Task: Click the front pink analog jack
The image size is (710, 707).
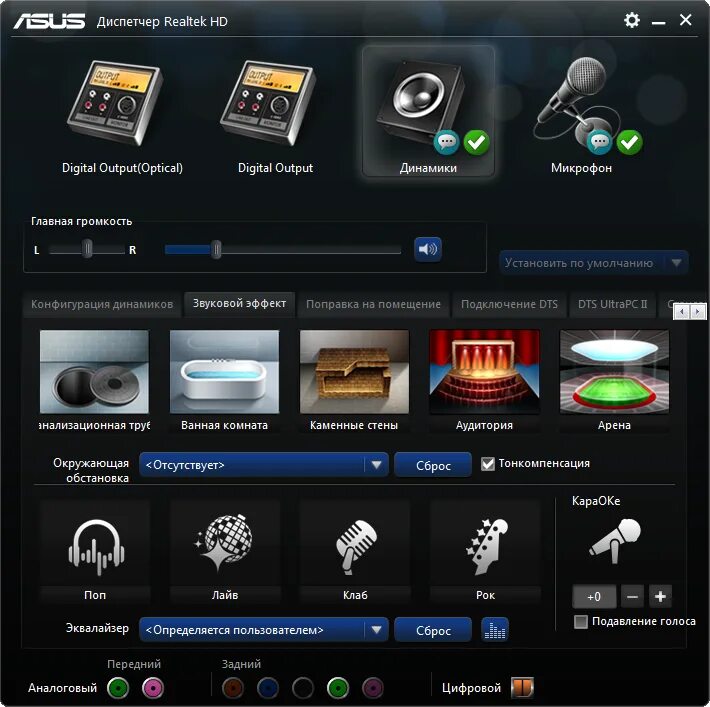Action: click(153, 688)
